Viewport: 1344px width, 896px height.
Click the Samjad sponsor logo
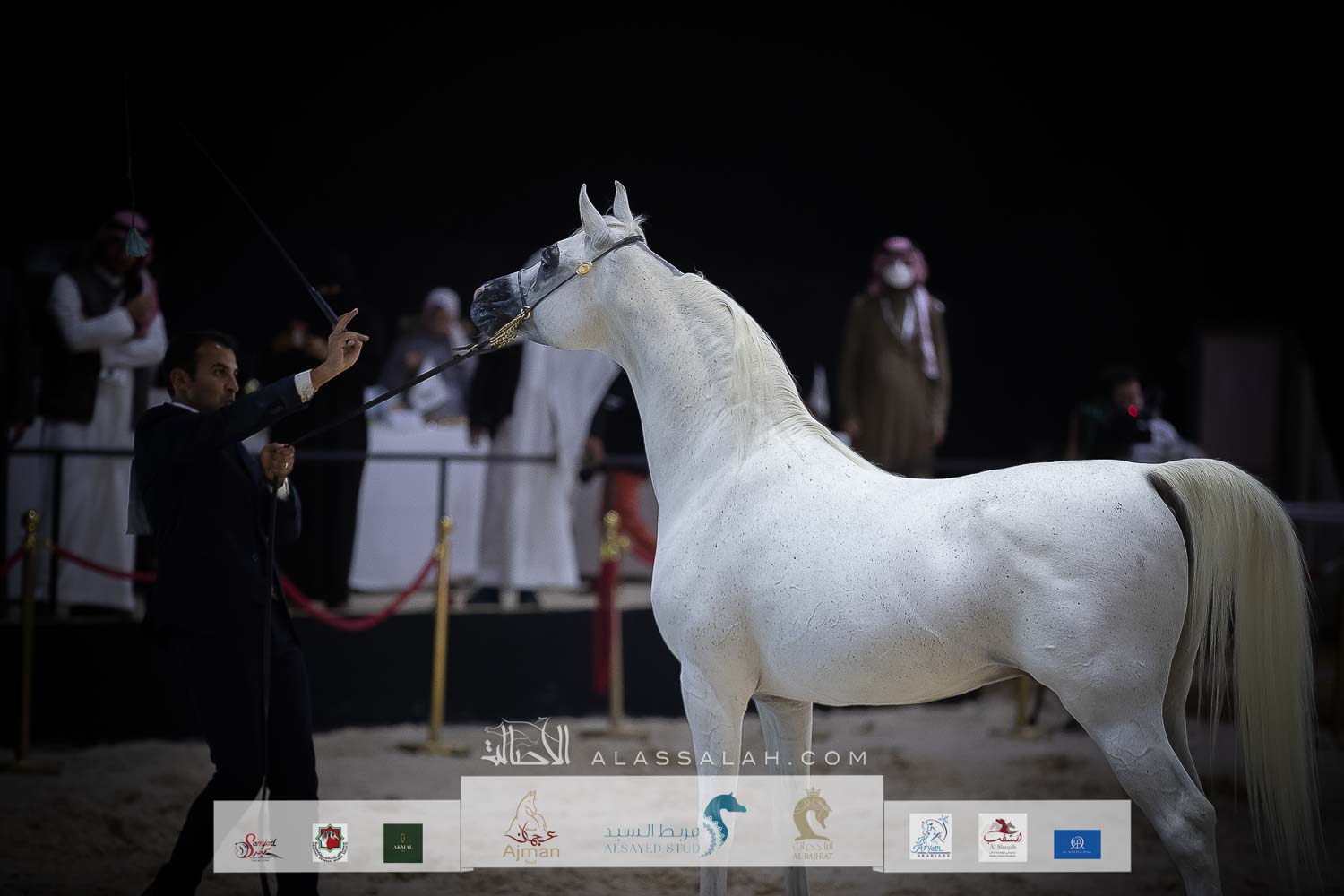coord(258,843)
